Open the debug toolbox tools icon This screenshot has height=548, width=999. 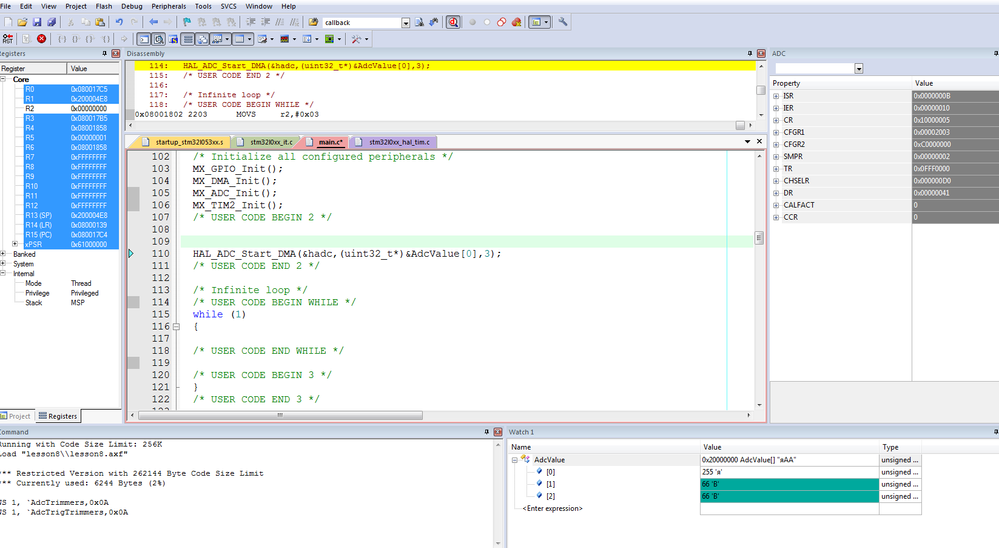356,39
